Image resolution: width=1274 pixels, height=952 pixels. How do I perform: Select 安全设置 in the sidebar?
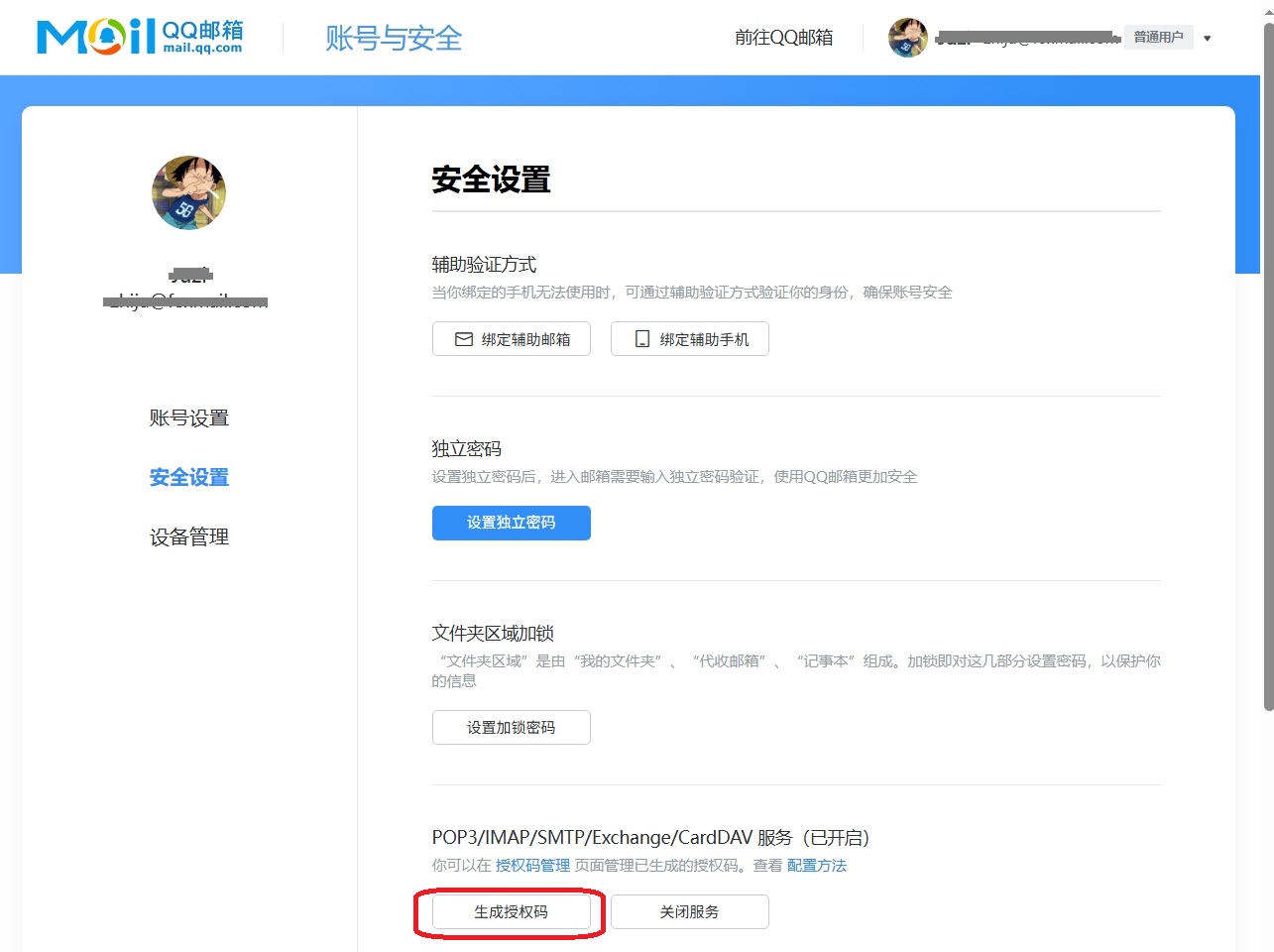188,478
